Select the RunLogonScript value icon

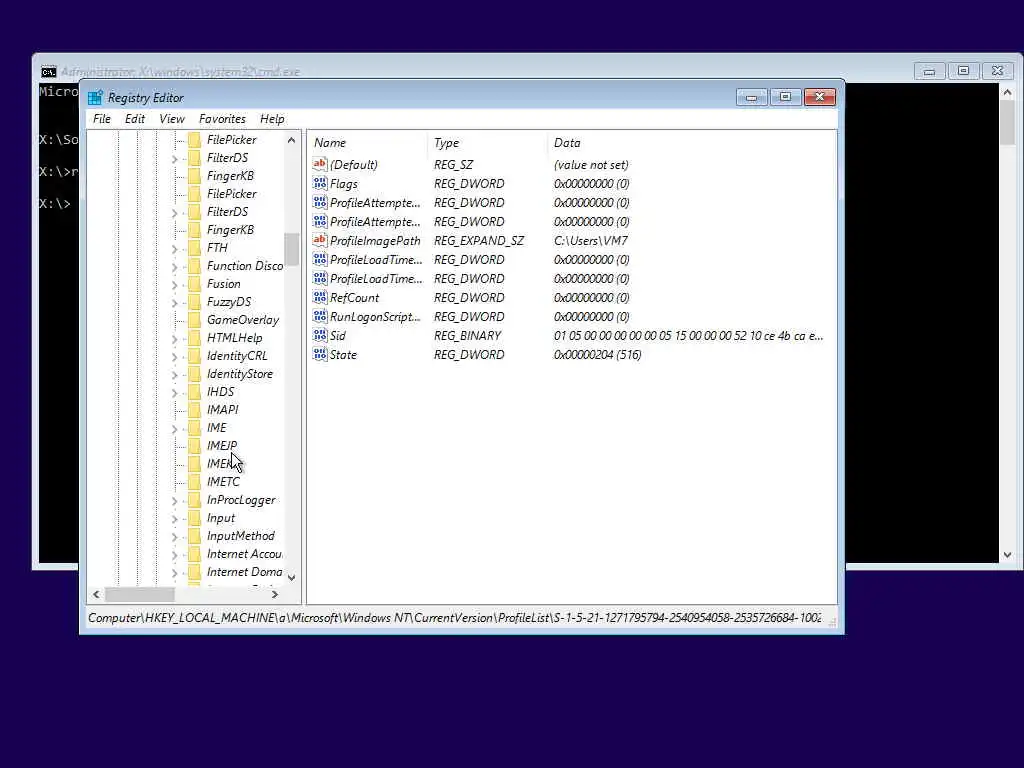point(319,315)
